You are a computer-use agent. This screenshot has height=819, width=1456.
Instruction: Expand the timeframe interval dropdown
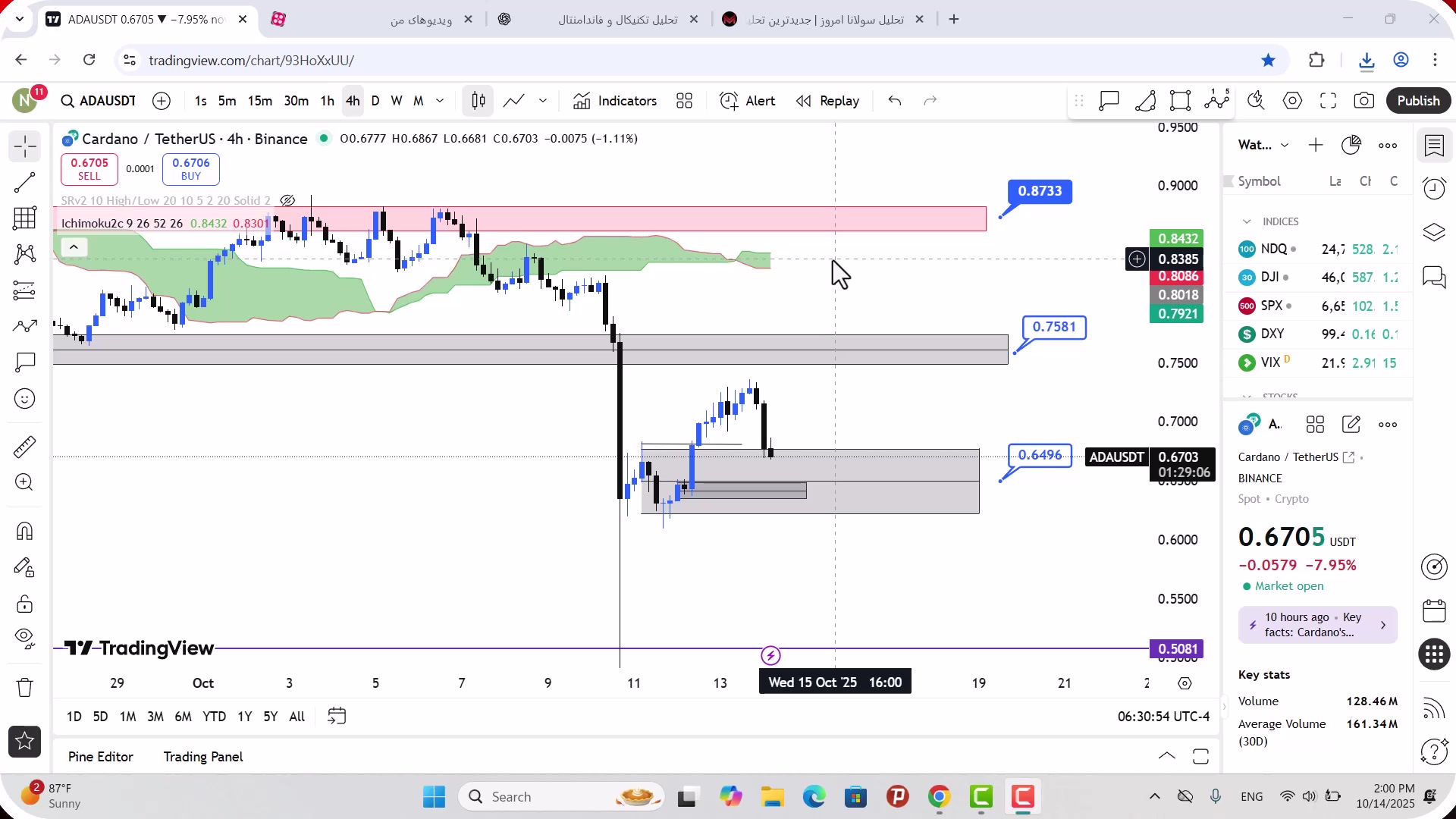click(x=440, y=101)
